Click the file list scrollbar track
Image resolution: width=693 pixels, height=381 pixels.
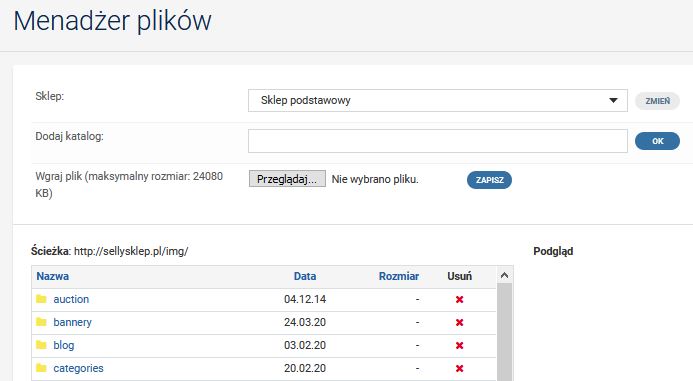coord(504,331)
